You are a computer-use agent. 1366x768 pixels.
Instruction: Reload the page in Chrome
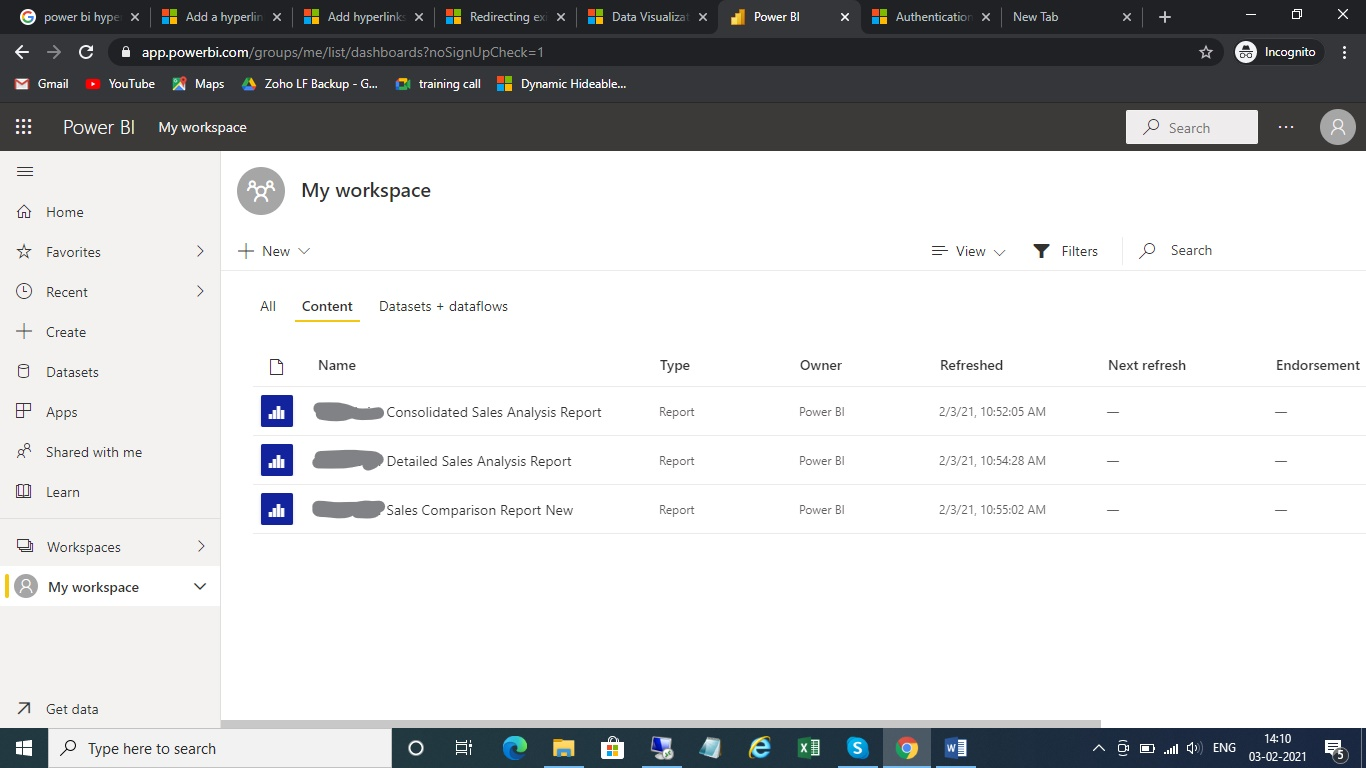click(x=86, y=52)
